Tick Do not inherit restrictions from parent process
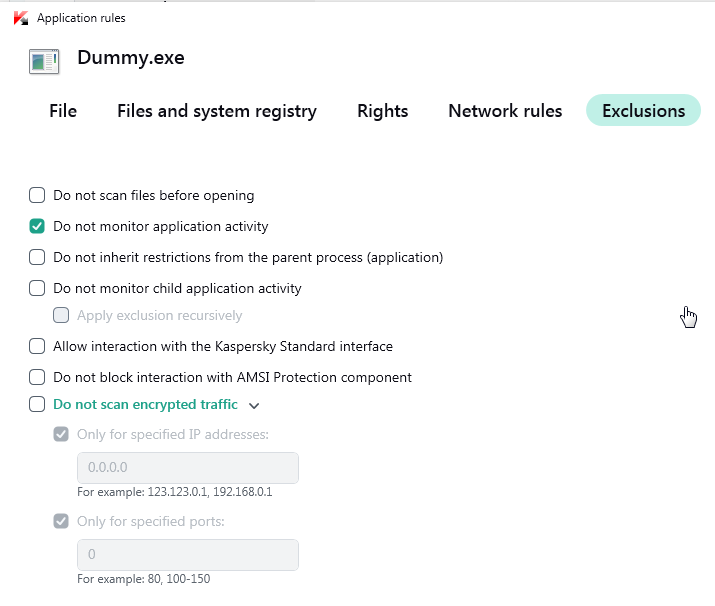This screenshot has width=715, height=606. click(37, 257)
